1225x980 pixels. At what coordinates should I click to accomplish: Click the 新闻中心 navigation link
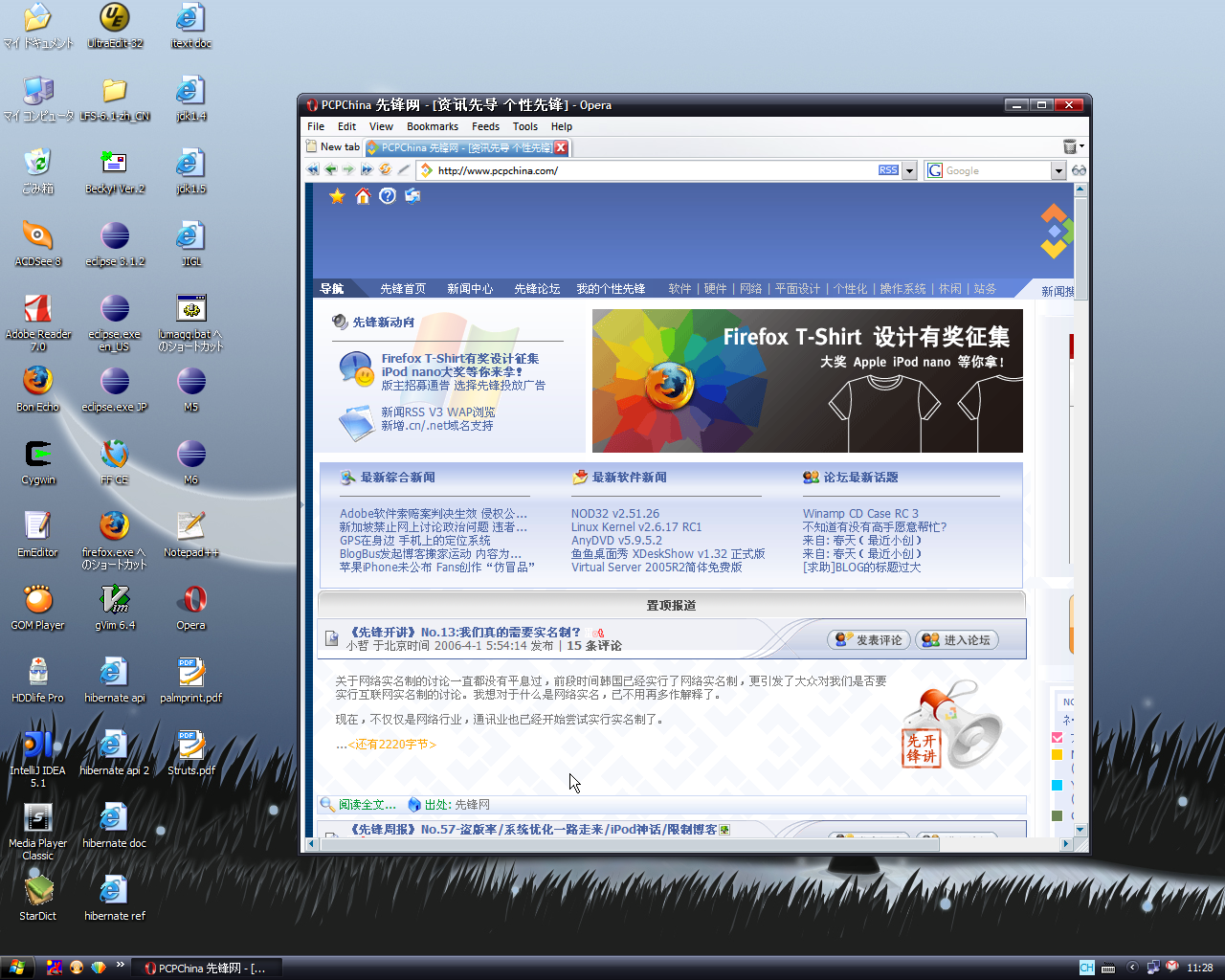470,289
